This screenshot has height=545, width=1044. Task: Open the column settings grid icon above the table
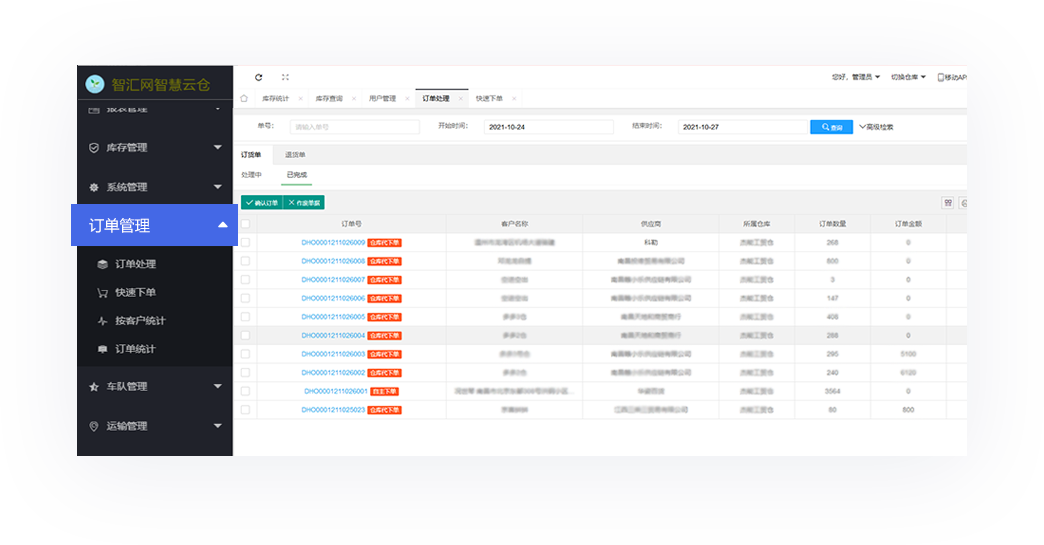click(x=948, y=203)
